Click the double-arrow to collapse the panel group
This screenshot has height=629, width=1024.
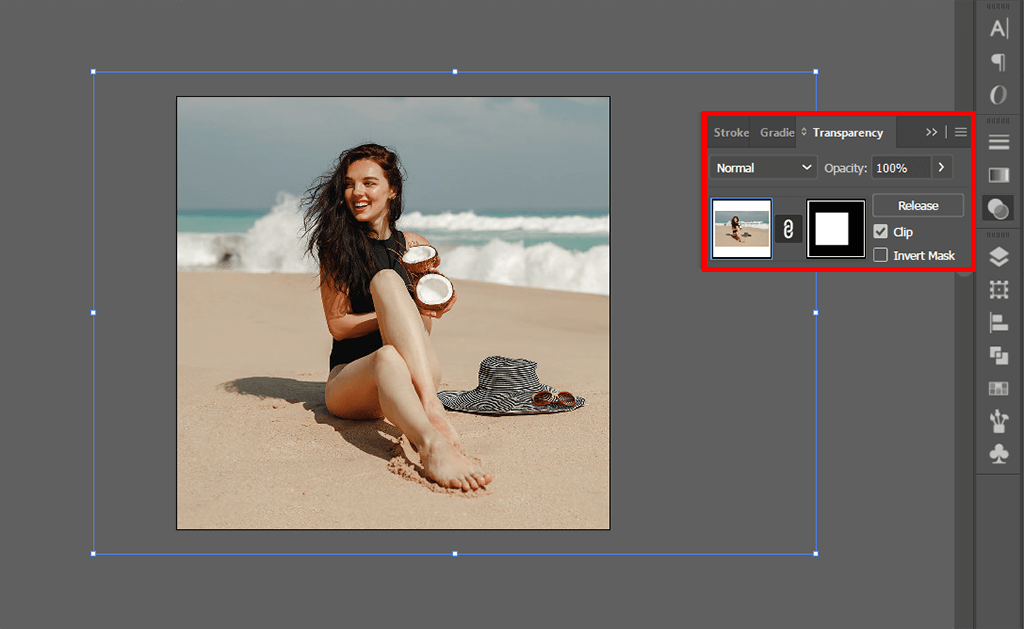coord(931,131)
